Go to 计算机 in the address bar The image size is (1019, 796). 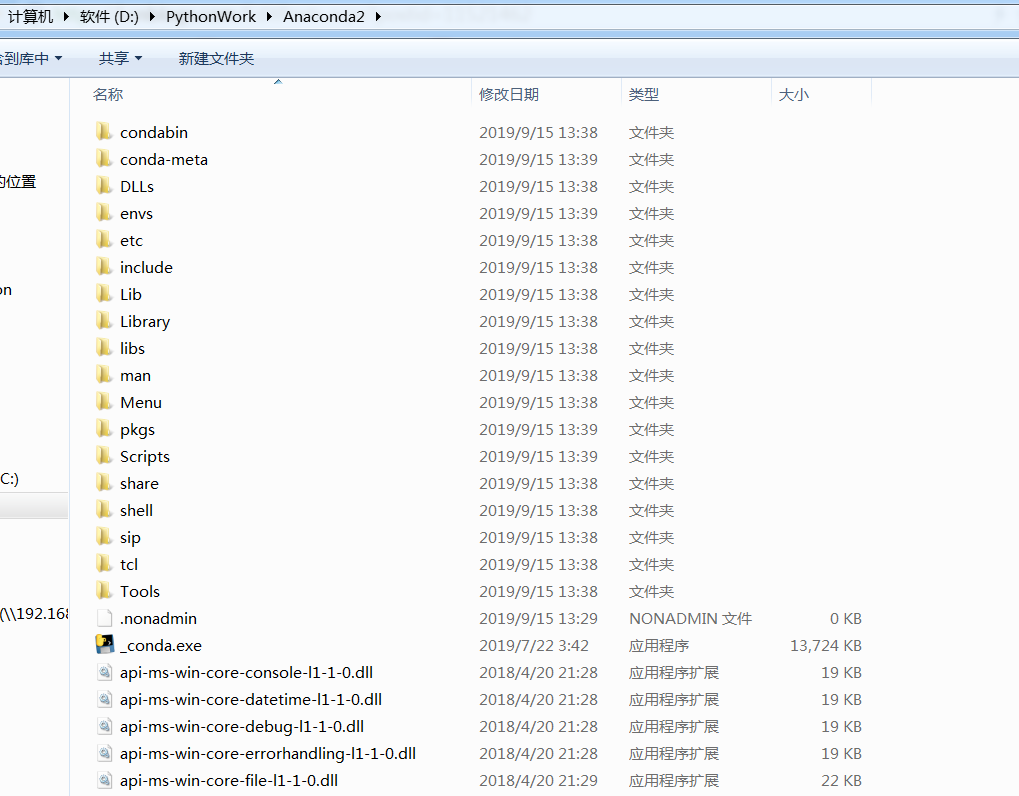pyautogui.click(x=31, y=16)
